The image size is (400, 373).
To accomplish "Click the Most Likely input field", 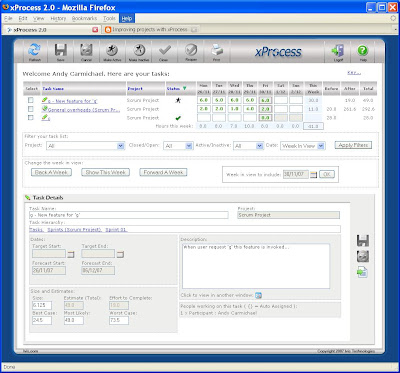I will pos(73,321).
